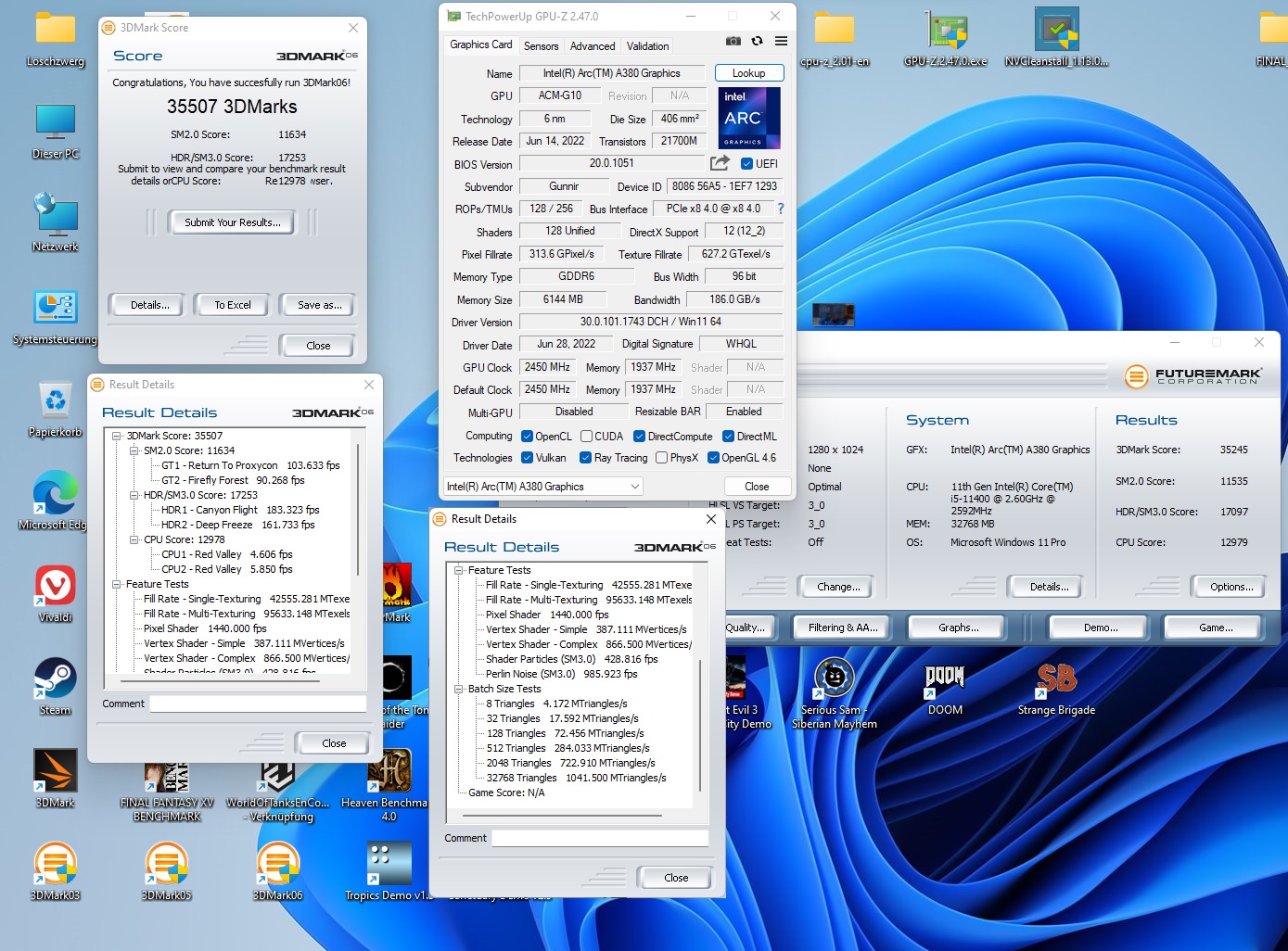Collapse the Batch Size Tests node
This screenshot has height=951, width=1288.
[458, 689]
